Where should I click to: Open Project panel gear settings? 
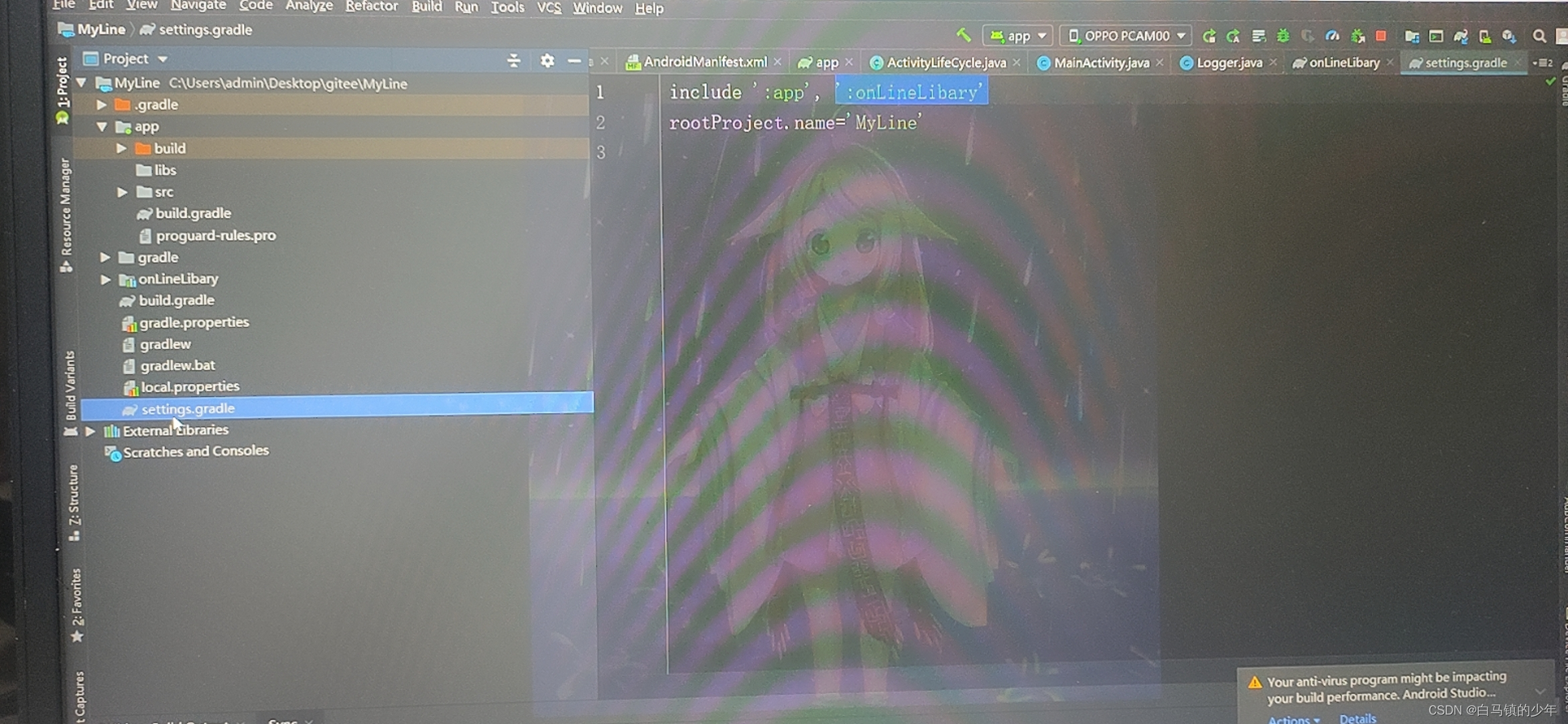click(x=547, y=60)
